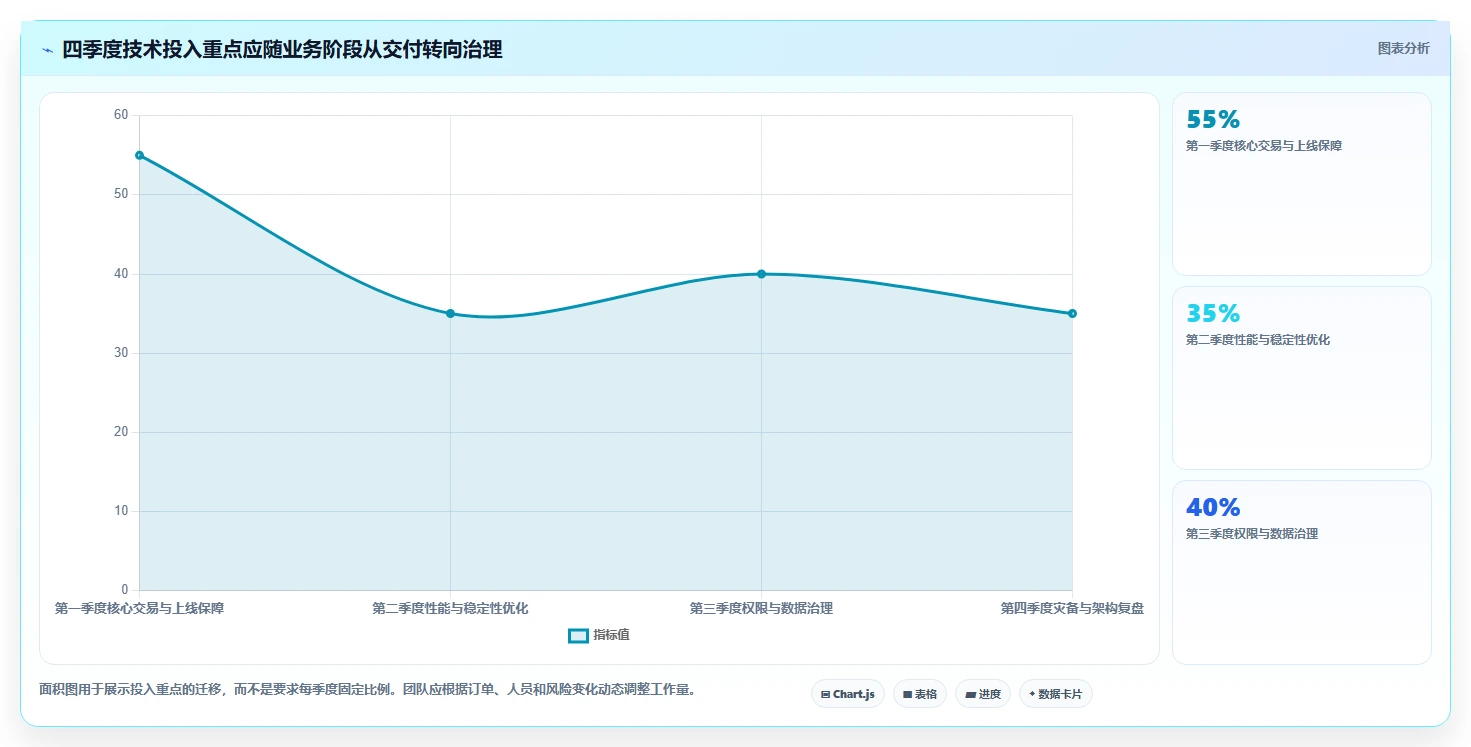Open the 55% first-quarter data card
Image resolution: width=1471 pixels, height=747 pixels.
[1302, 184]
